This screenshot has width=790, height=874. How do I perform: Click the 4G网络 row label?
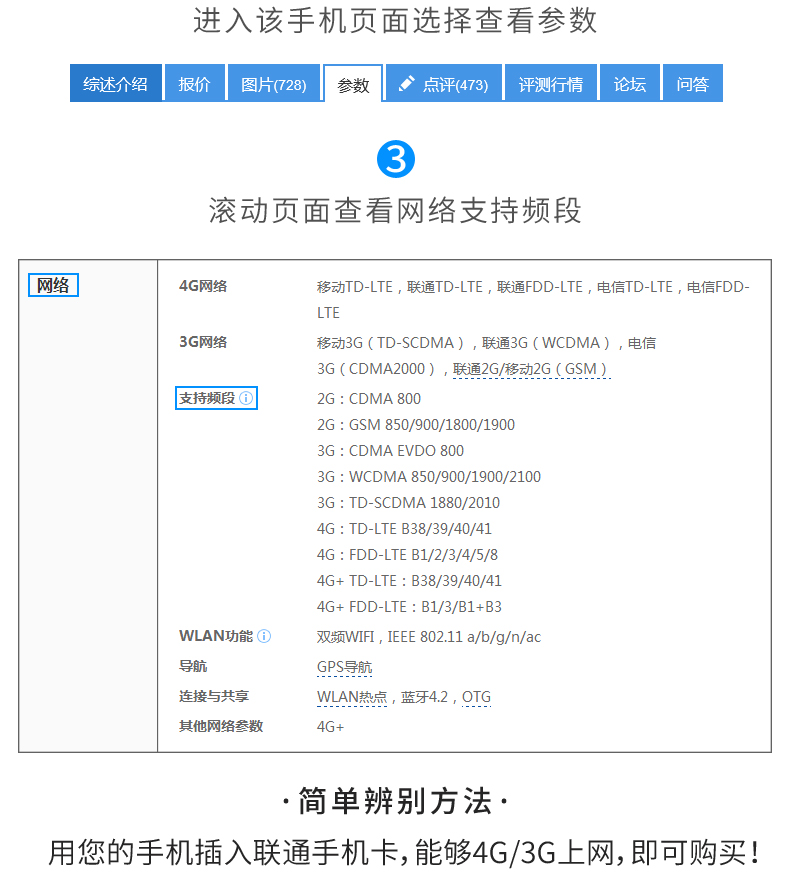point(203,286)
